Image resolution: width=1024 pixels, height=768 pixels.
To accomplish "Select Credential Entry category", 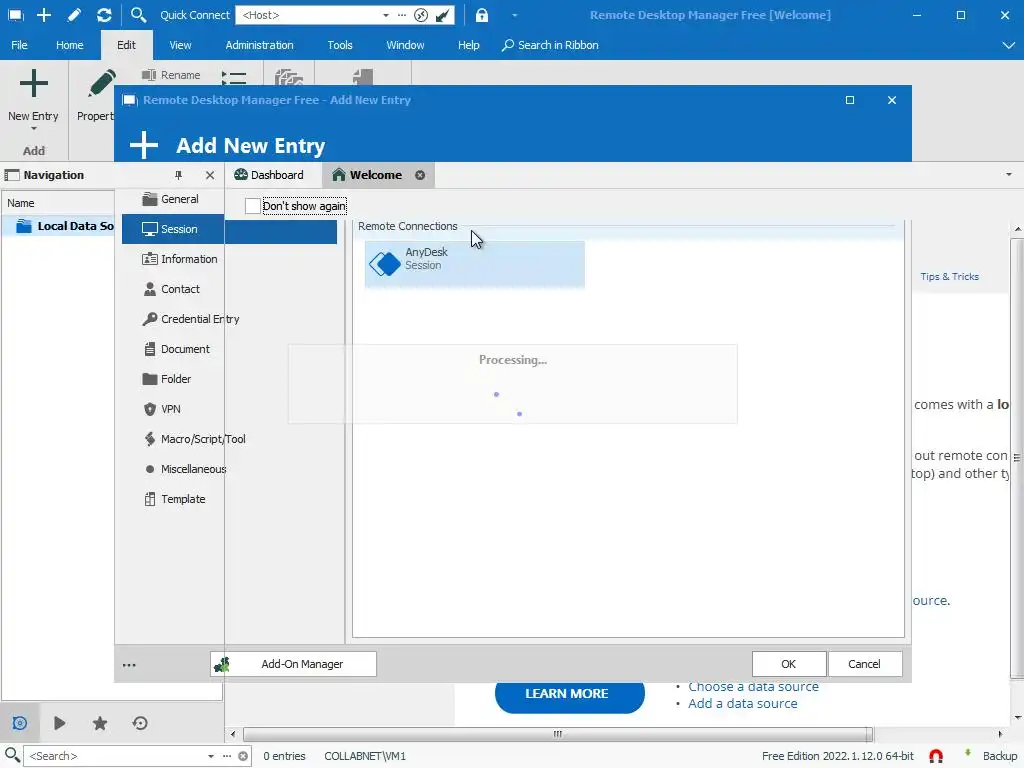I will pyautogui.click(x=191, y=319).
